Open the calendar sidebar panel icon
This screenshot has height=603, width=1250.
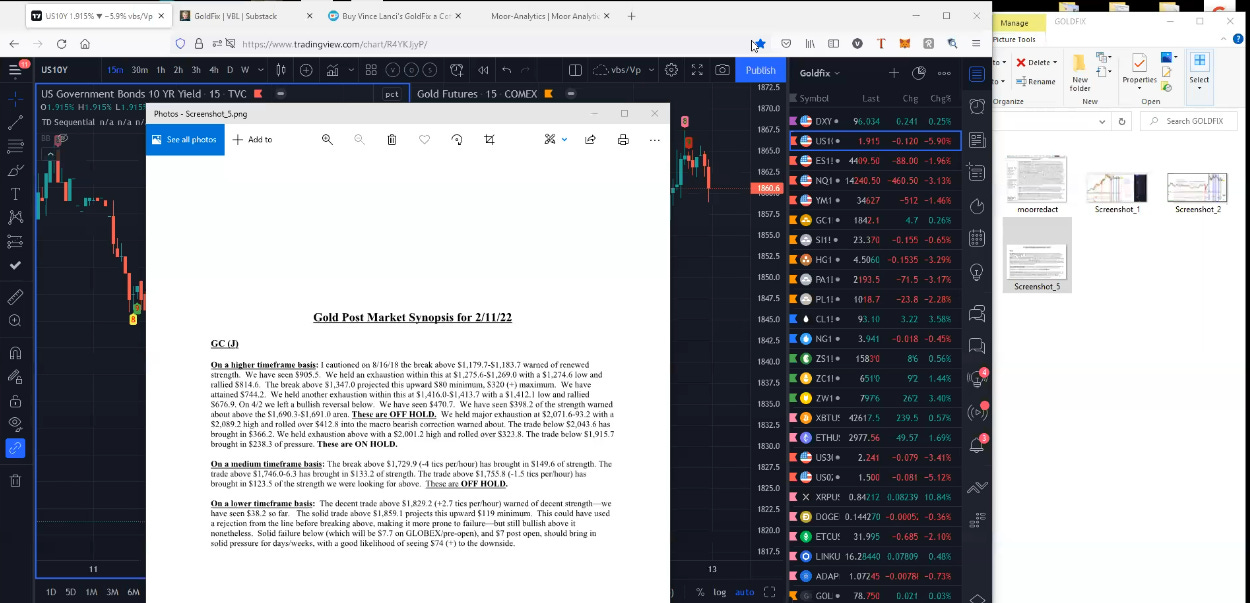click(x=977, y=238)
